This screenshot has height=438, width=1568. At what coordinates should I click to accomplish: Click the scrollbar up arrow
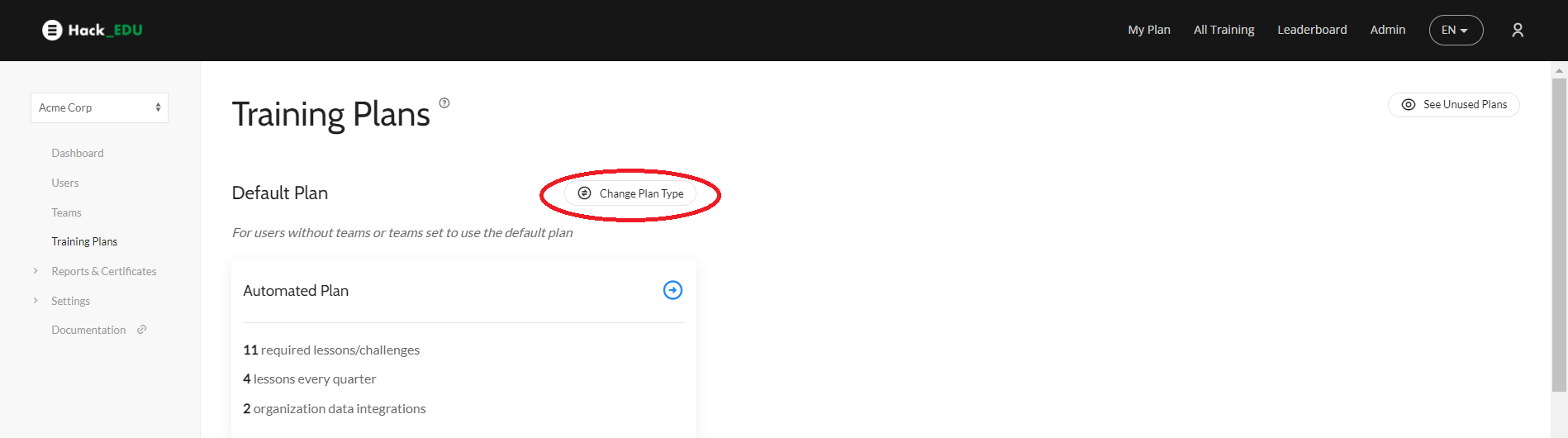coord(1559,70)
